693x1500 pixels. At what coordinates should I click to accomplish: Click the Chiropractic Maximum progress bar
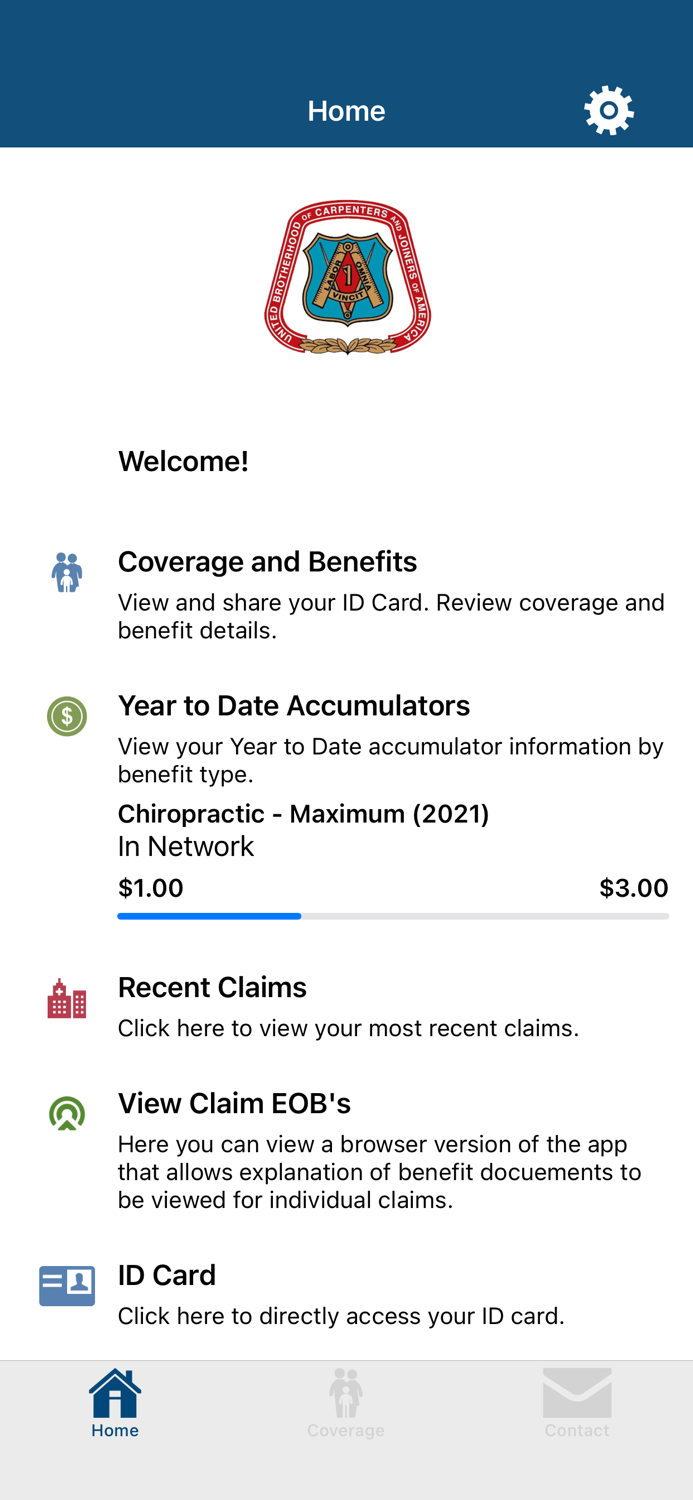pyautogui.click(x=393, y=916)
